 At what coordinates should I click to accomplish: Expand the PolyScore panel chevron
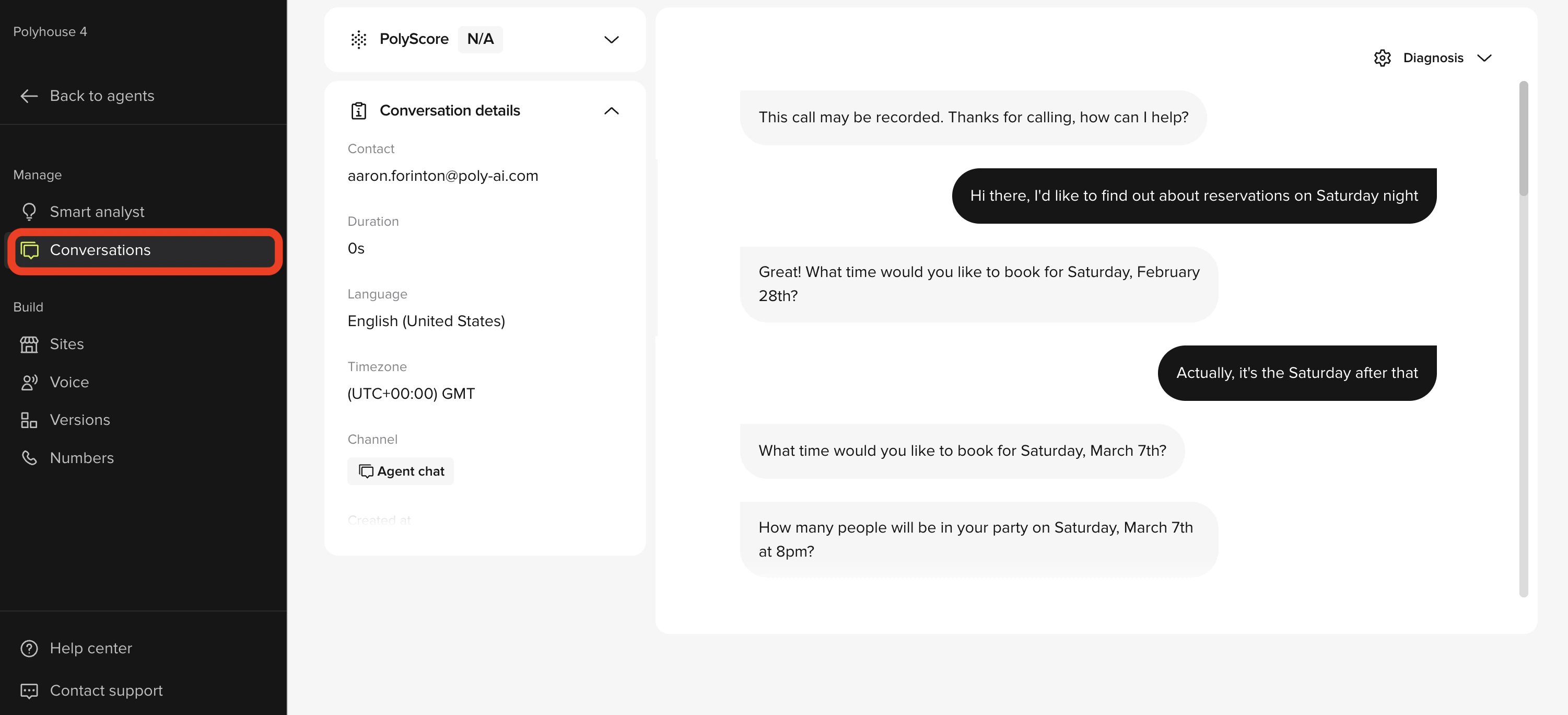(611, 40)
